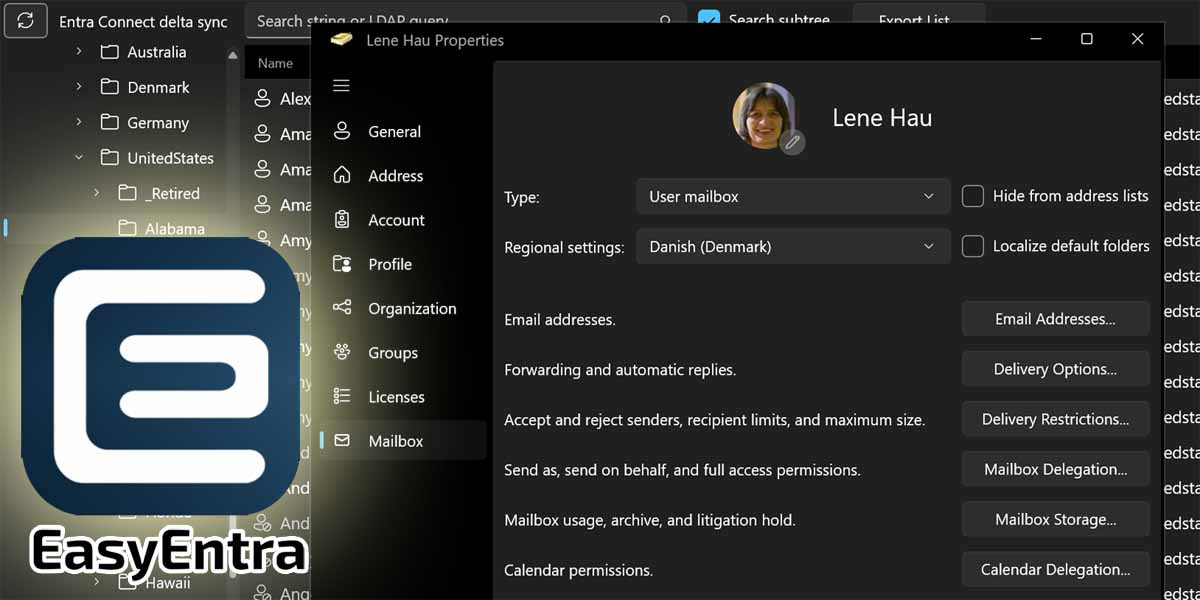The image size is (1200, 600).
Task: Click the Profile folder icon
Action: point(342,264)
